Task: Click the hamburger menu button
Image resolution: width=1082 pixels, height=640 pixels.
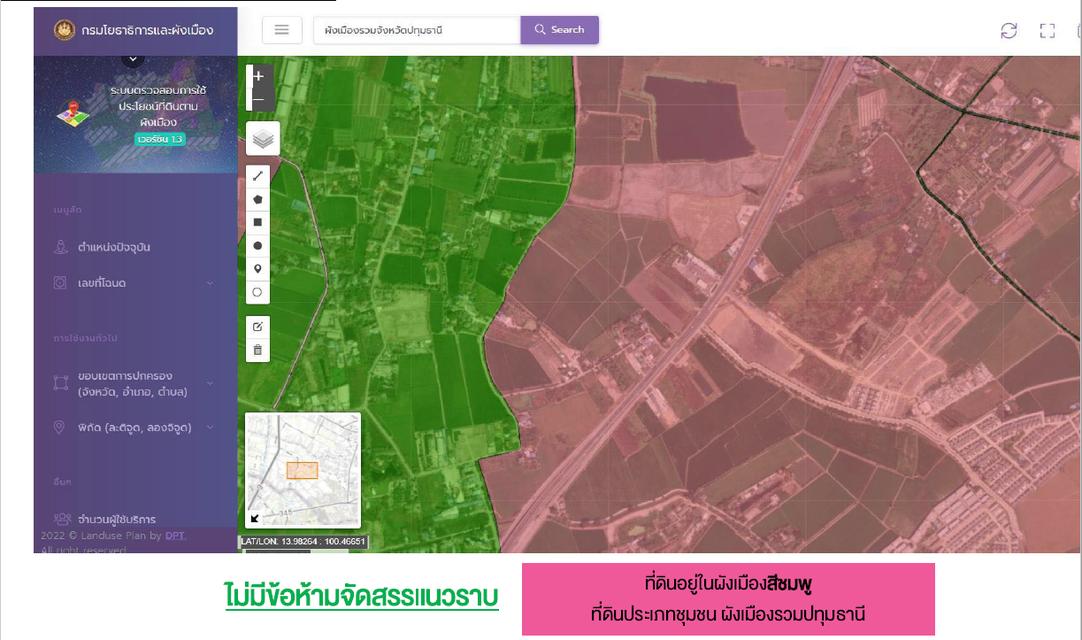Action: tap(282, 30)
